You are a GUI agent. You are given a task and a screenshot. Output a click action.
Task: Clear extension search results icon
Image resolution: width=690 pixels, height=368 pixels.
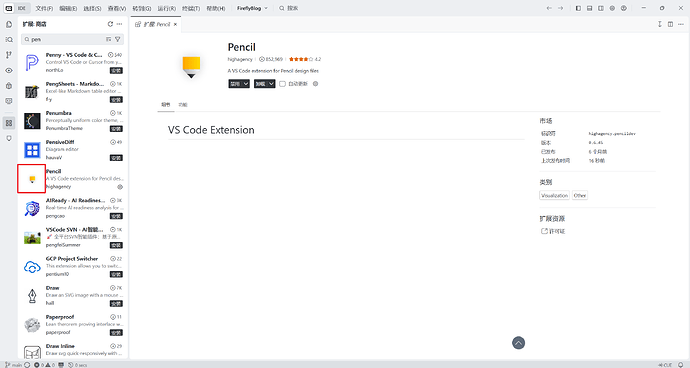[x=108, y=39]
